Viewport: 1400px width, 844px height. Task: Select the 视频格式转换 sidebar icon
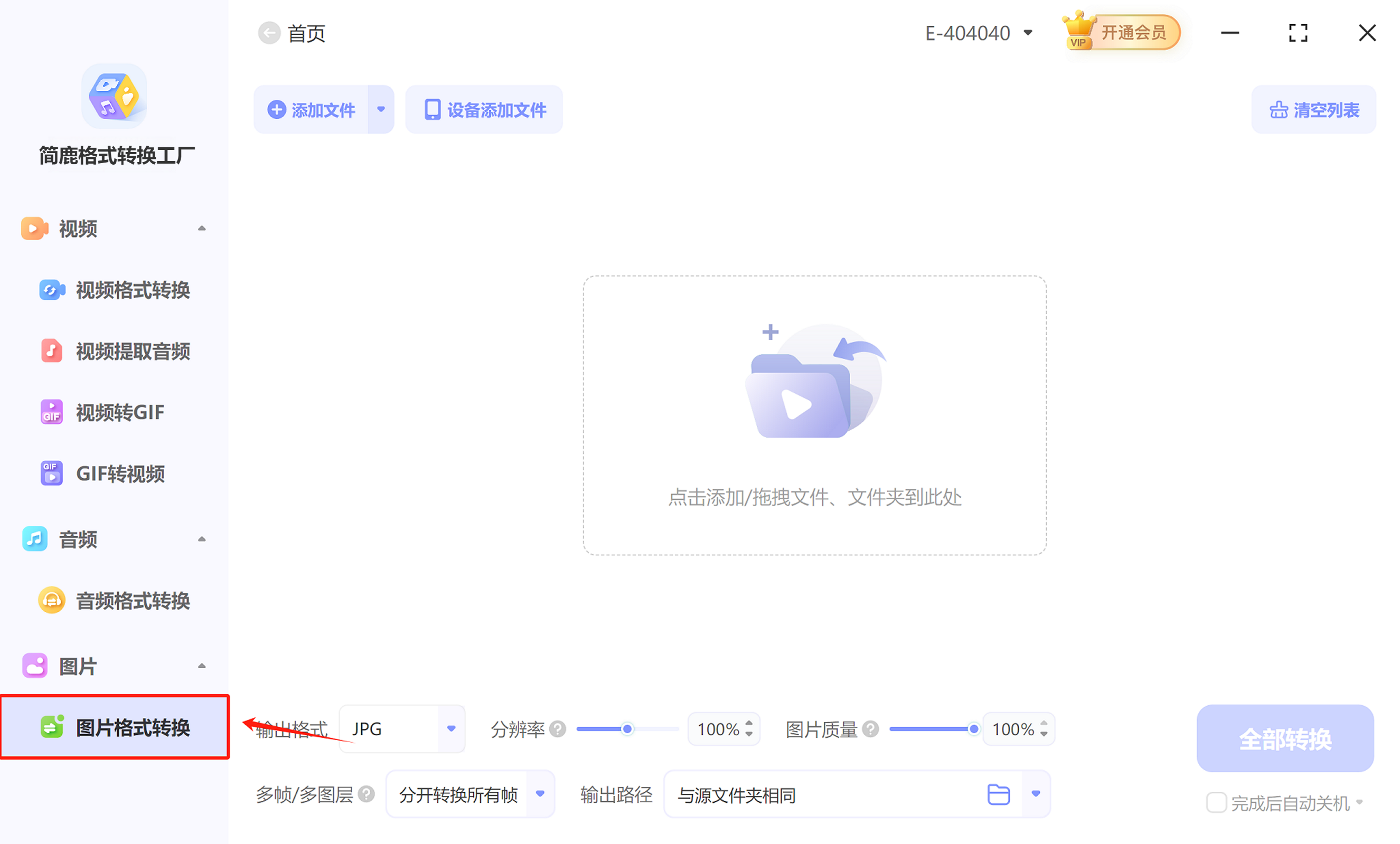point(51,290)
